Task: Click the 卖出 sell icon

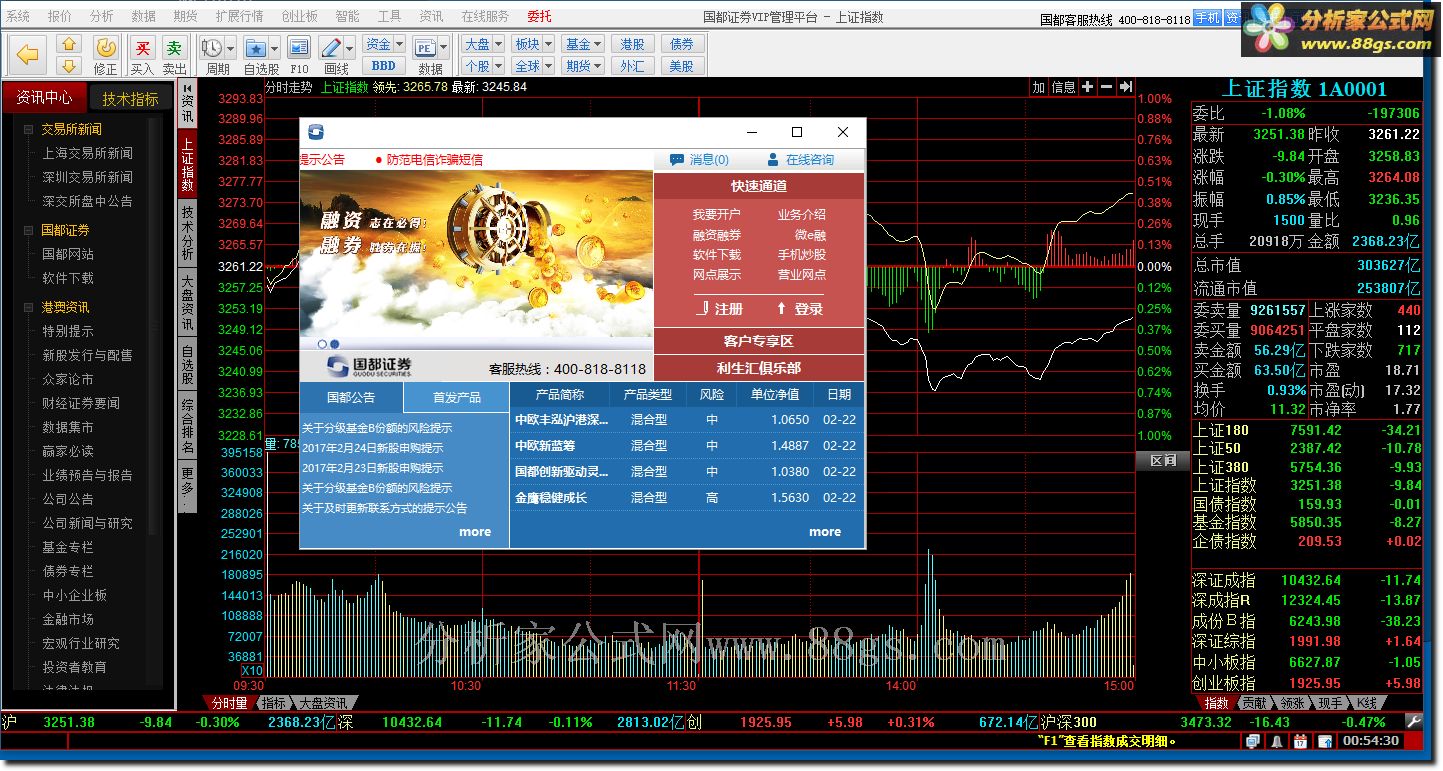Action: pos(174,48)
